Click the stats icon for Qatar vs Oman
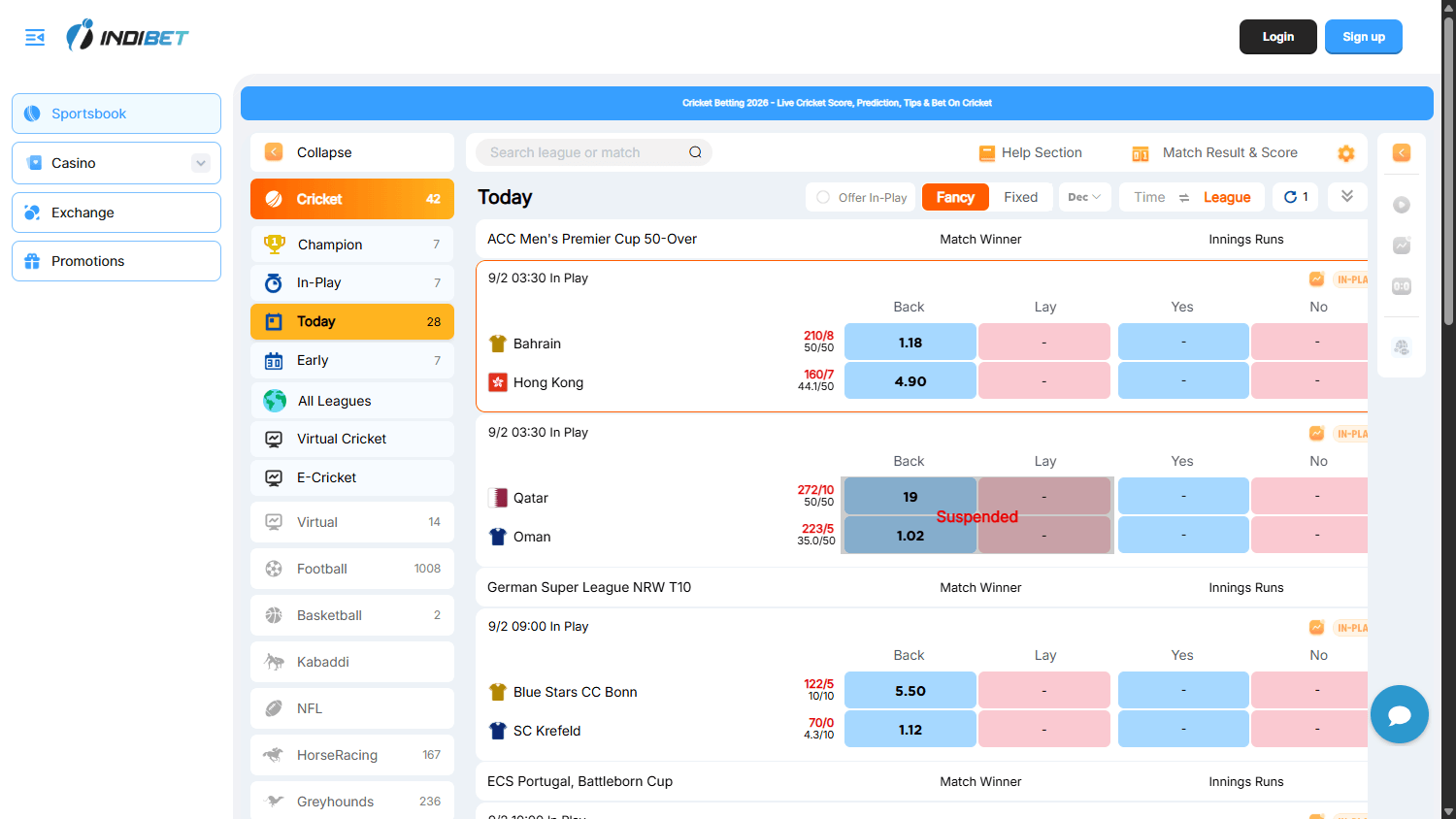This screenshot has height=819, width=1456. coord(1316,433)
